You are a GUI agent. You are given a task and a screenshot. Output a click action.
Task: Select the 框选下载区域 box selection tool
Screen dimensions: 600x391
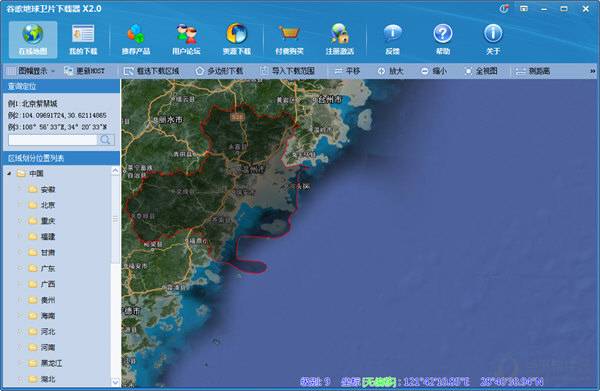click(x=152, y=71)
